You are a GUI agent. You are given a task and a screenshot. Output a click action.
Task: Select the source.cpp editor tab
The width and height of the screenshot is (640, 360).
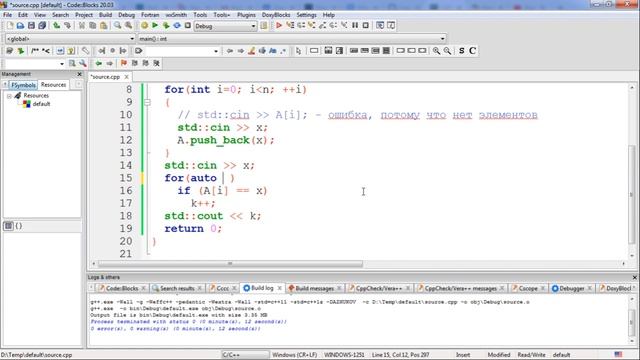(105, 77)
